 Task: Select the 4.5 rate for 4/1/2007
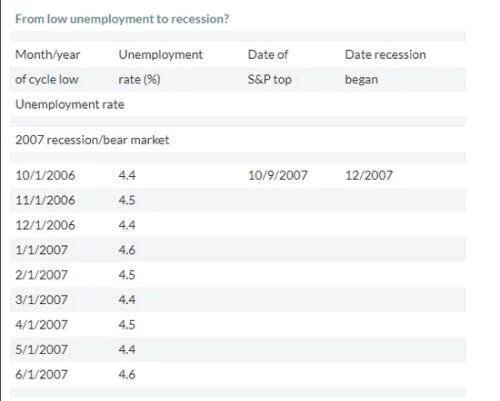(x=127, y=325)
